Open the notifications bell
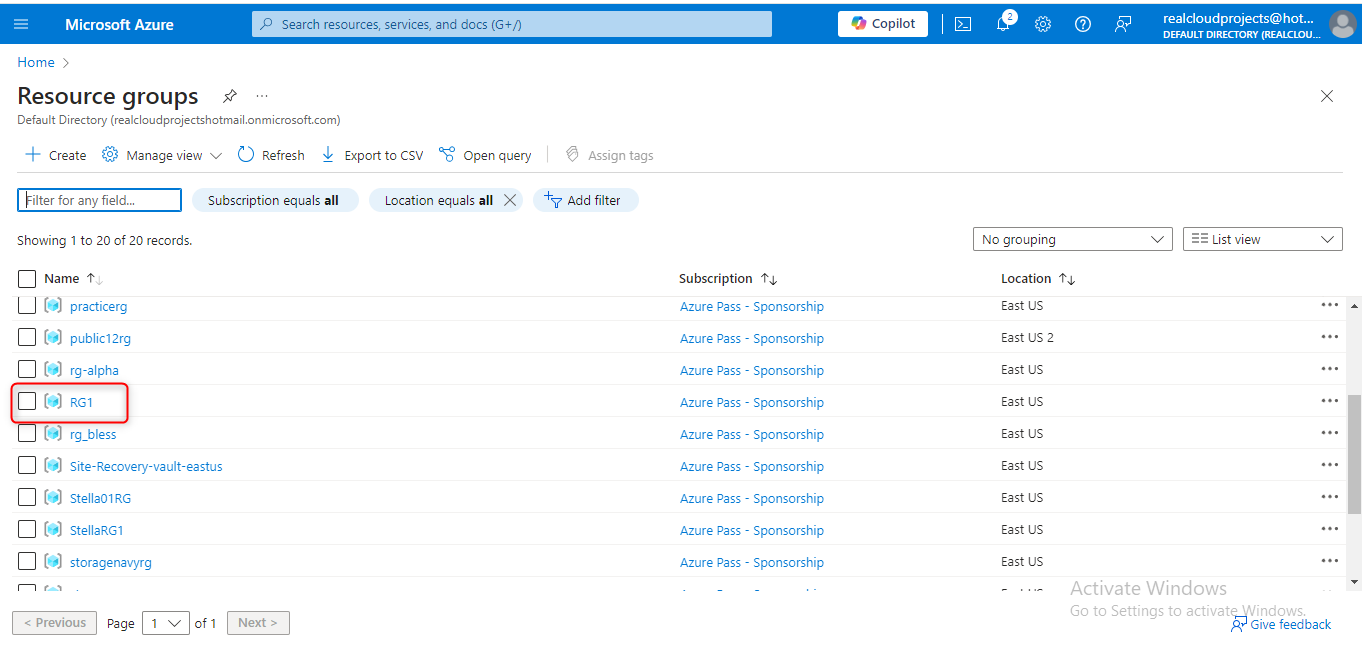The height and width of the screenshot is (648, 1362). click(1003, 24)
